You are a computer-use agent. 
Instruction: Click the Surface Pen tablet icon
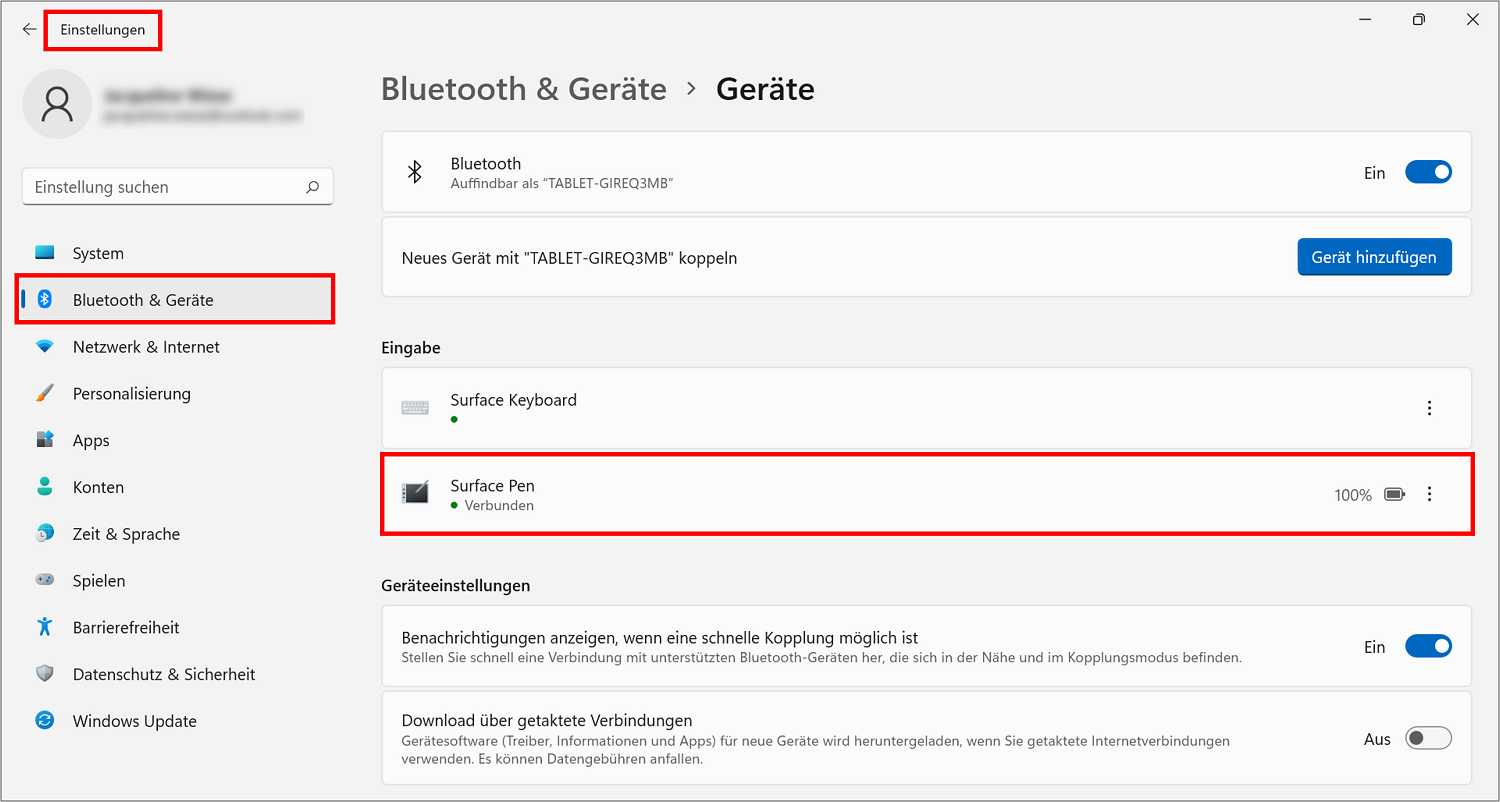(415, 493)
